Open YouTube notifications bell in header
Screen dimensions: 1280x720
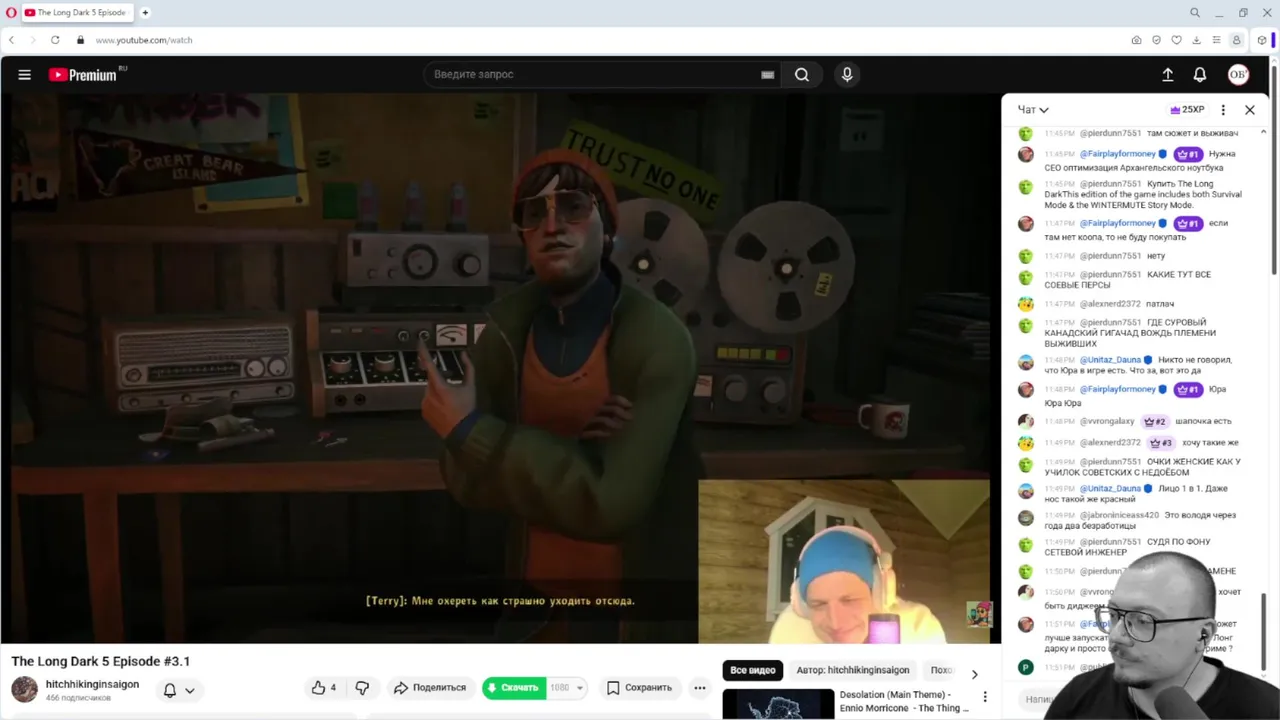point(1200,74)
